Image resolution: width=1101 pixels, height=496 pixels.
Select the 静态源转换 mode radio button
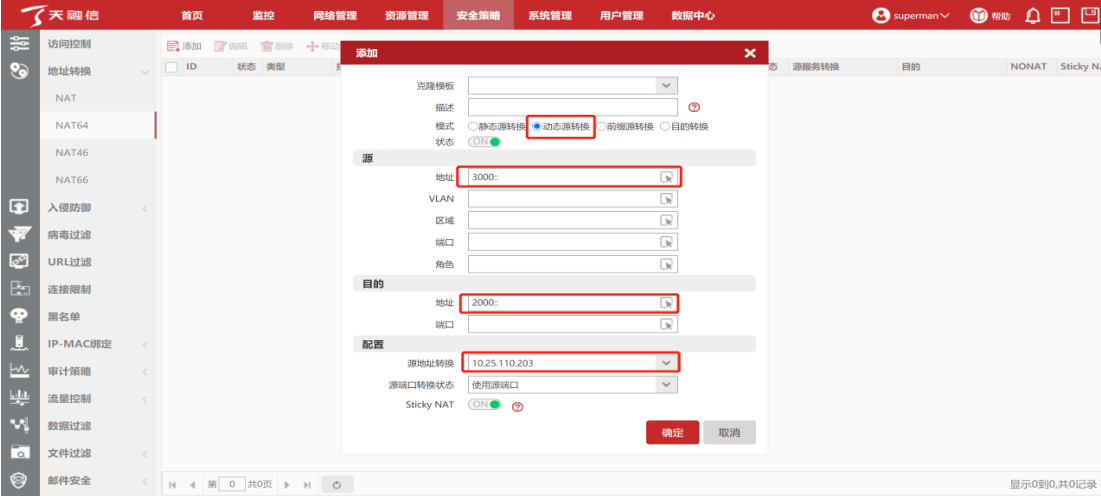(x=473, y=126)
